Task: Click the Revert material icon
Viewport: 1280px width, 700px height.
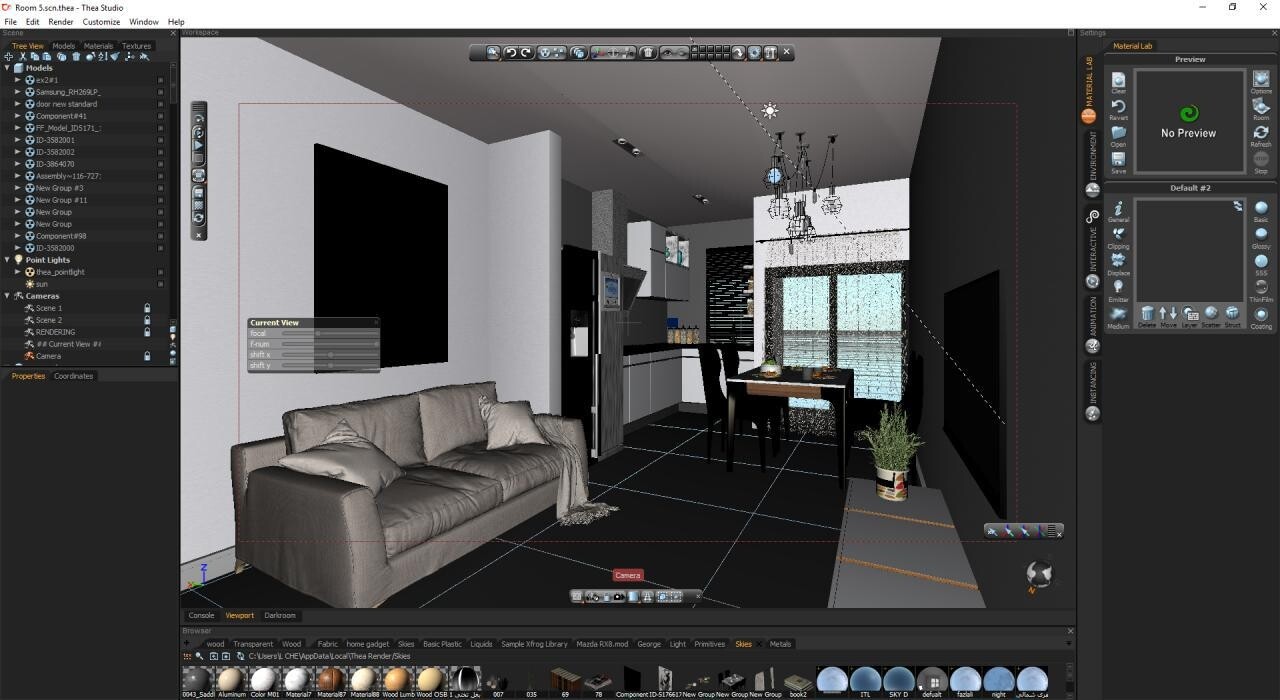Action: click(x=1118, y=107)
